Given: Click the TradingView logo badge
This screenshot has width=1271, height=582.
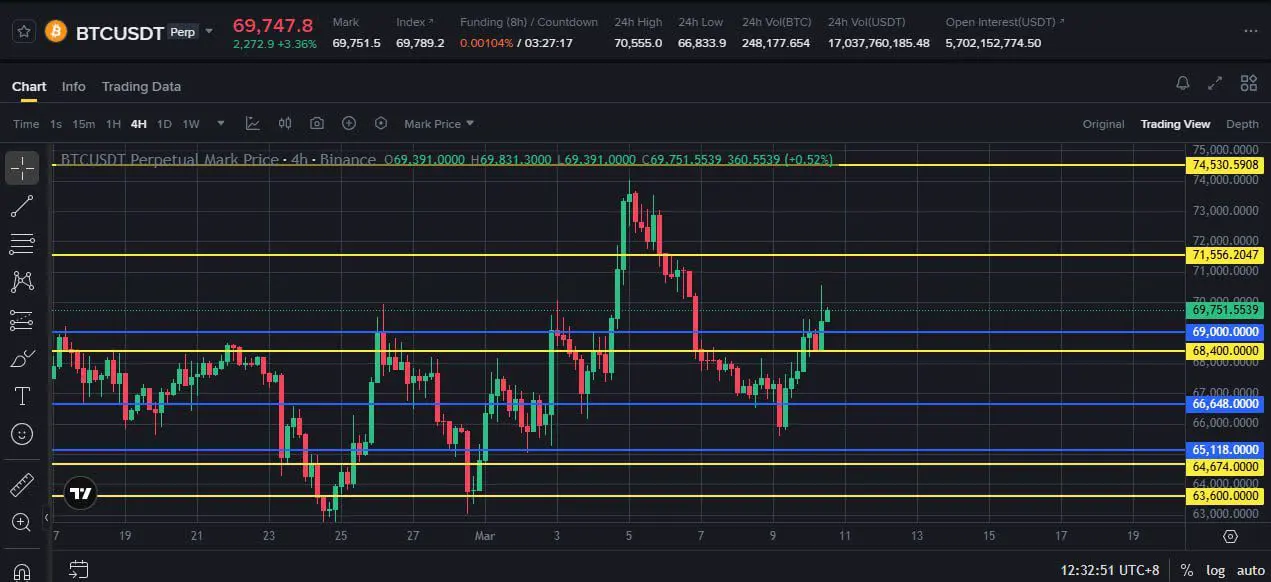Looking at the screenshot, I should (80, 493).
